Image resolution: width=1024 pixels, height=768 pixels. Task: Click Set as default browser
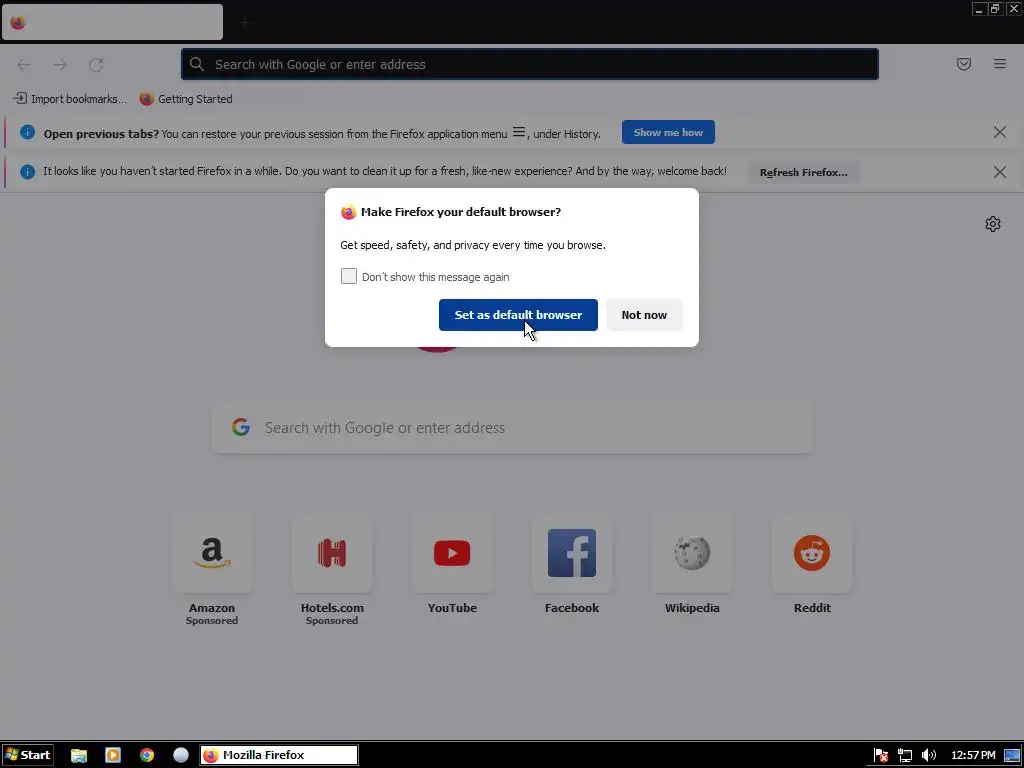(518, 315)
